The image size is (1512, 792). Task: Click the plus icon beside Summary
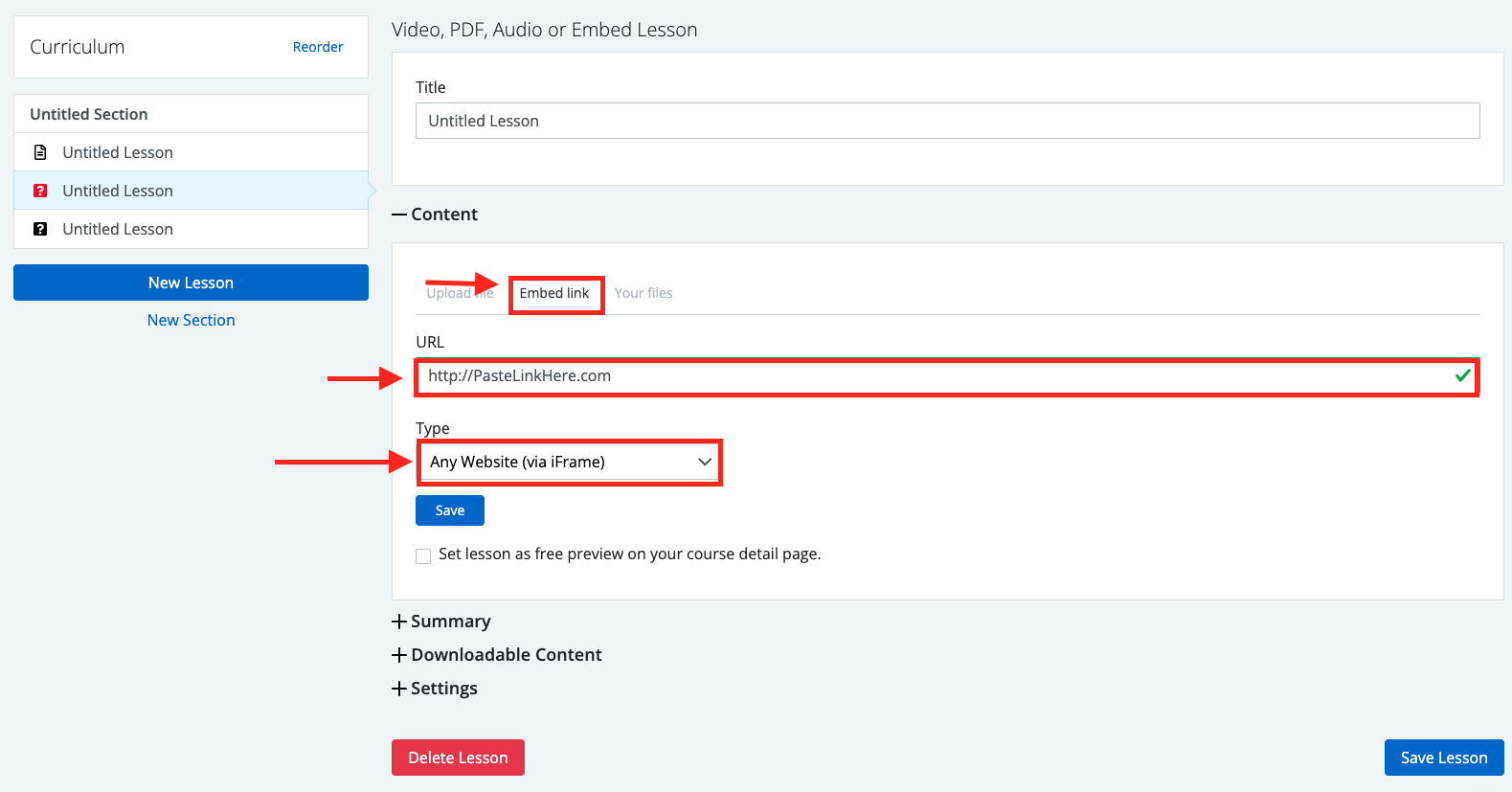399,622
